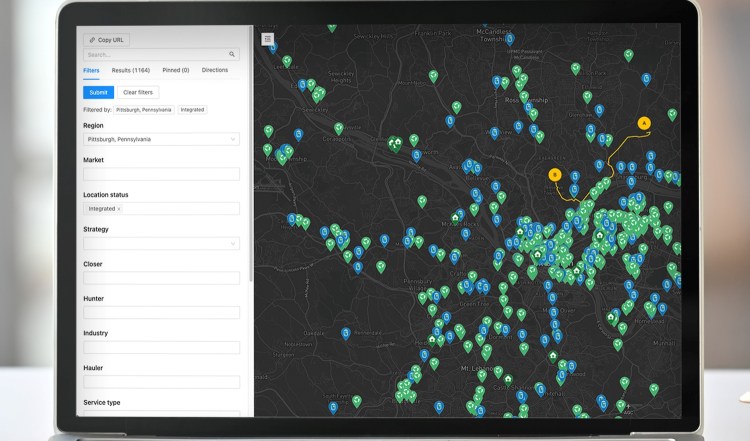Click inside the Location status field
The image size is (750, 441).
[x=161, y=209]
